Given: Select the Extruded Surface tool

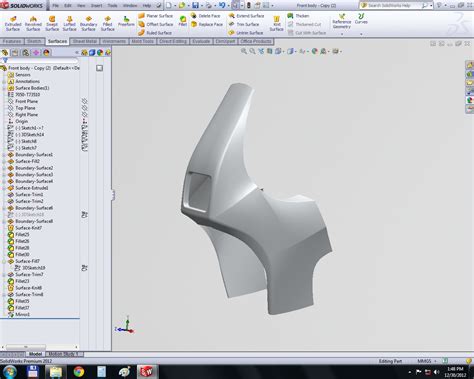Looking at the screenshot, I should pos(13,24).
